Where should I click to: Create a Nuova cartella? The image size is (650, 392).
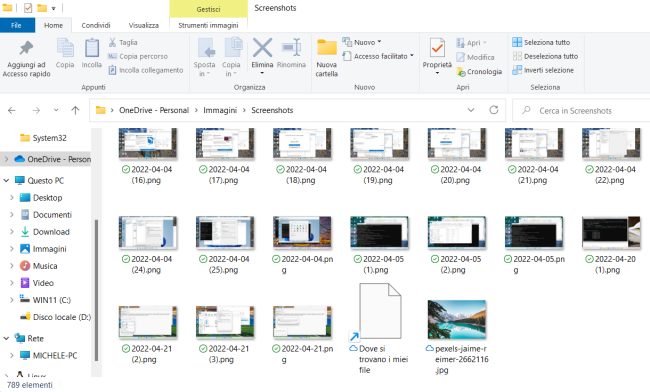pos(327,58)
